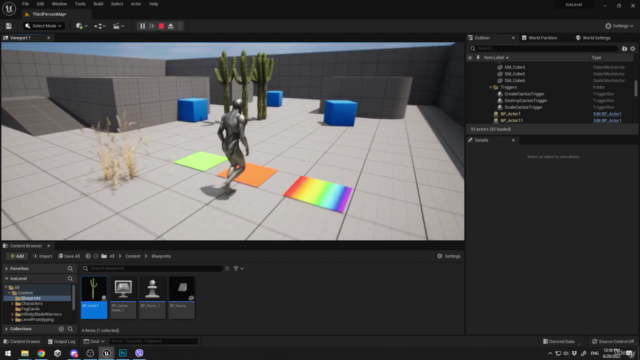
Task: Open the play options three-dot menu
Action: pyautogui.click(x=180, y=26)
